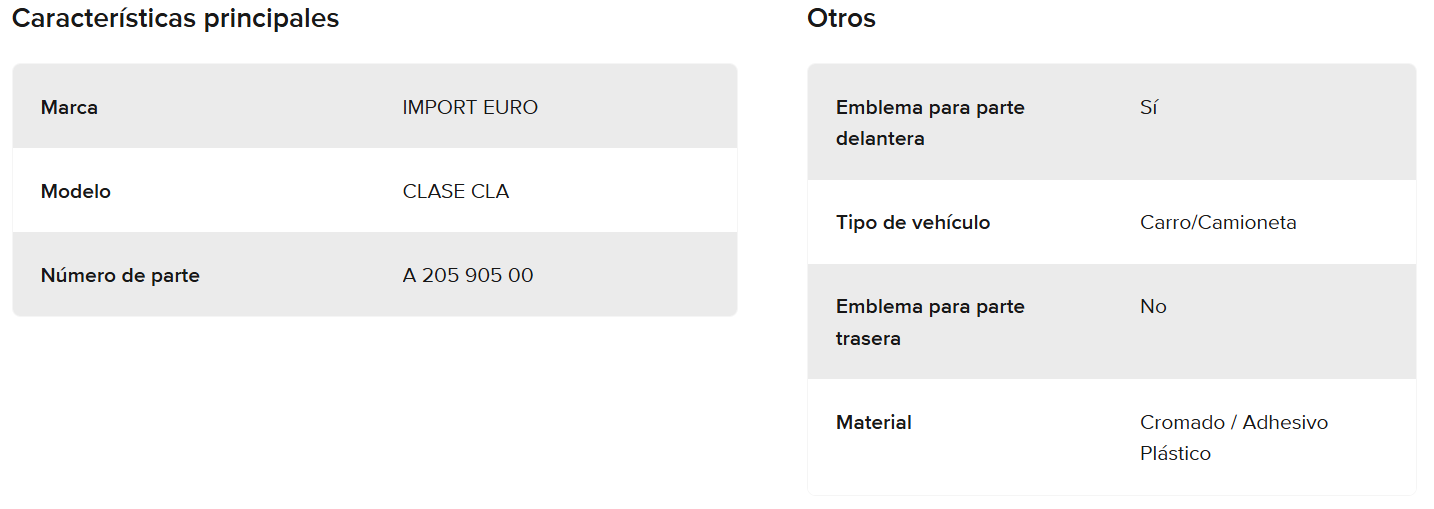This screenshot has height=509, width=1434.
Task: Select the "Modelo" row label
Action: (76, 191)
